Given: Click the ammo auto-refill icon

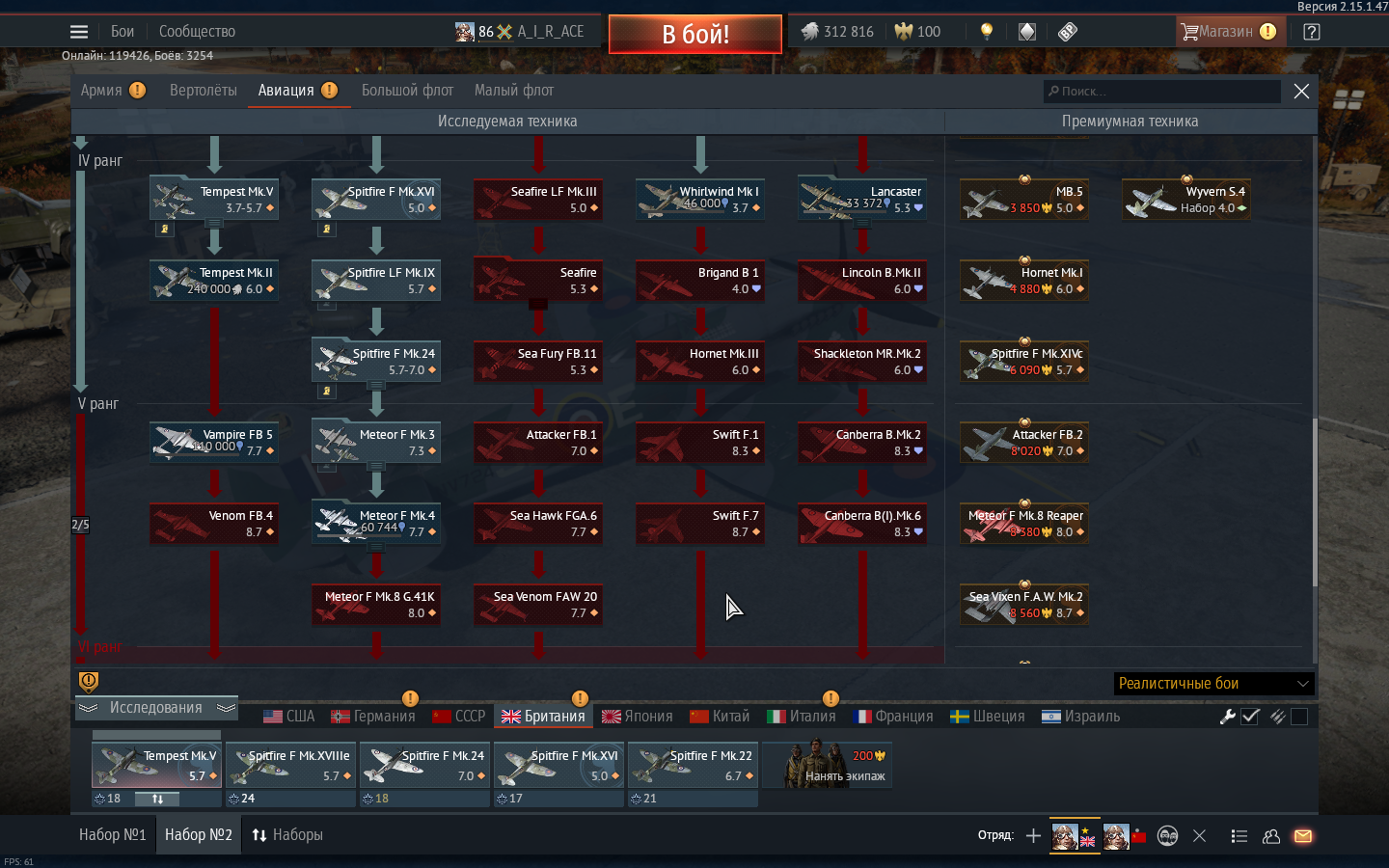Looking at the screenshot, I should 1277,717.
